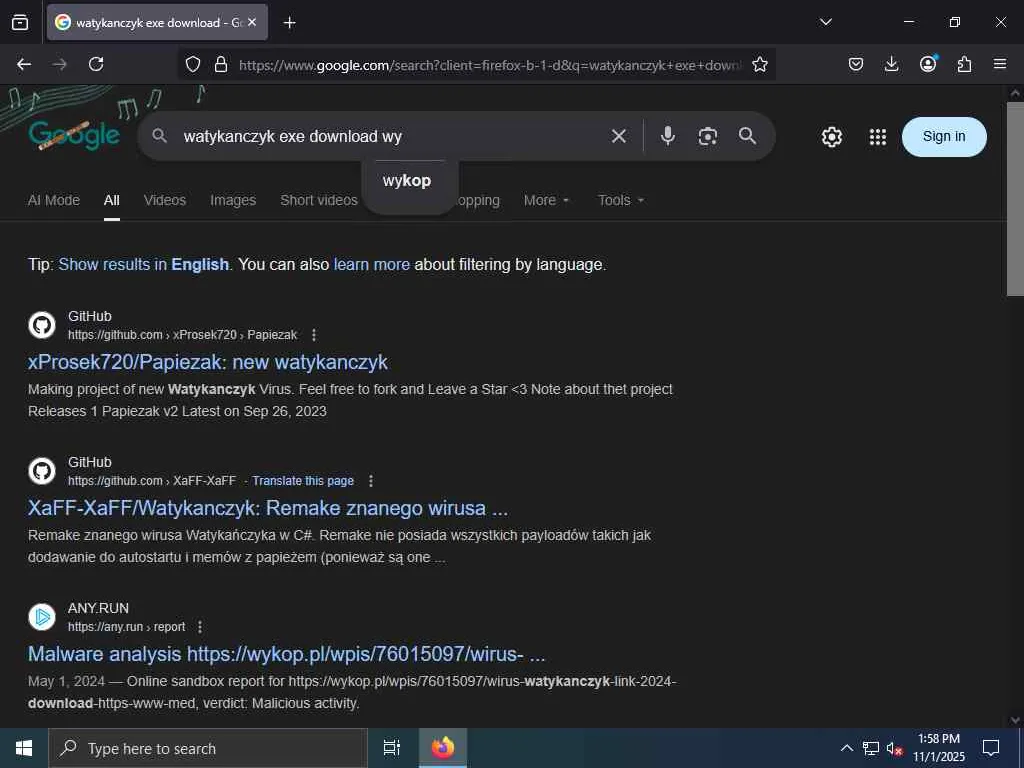Select the All results tab
The width and height of the screenshot is (1024, 768).
point(112,200)
